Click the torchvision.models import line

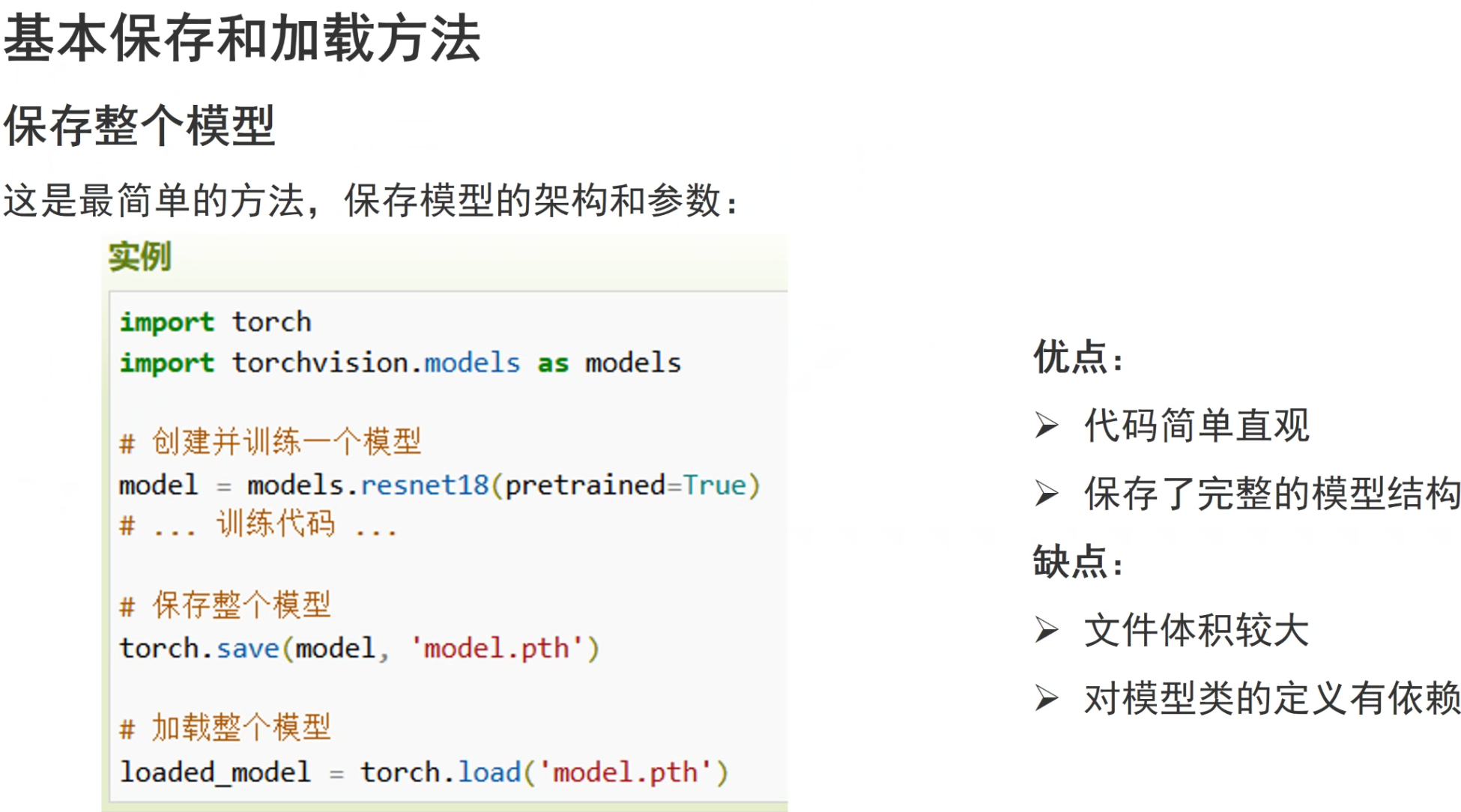(x=400, y=363)
